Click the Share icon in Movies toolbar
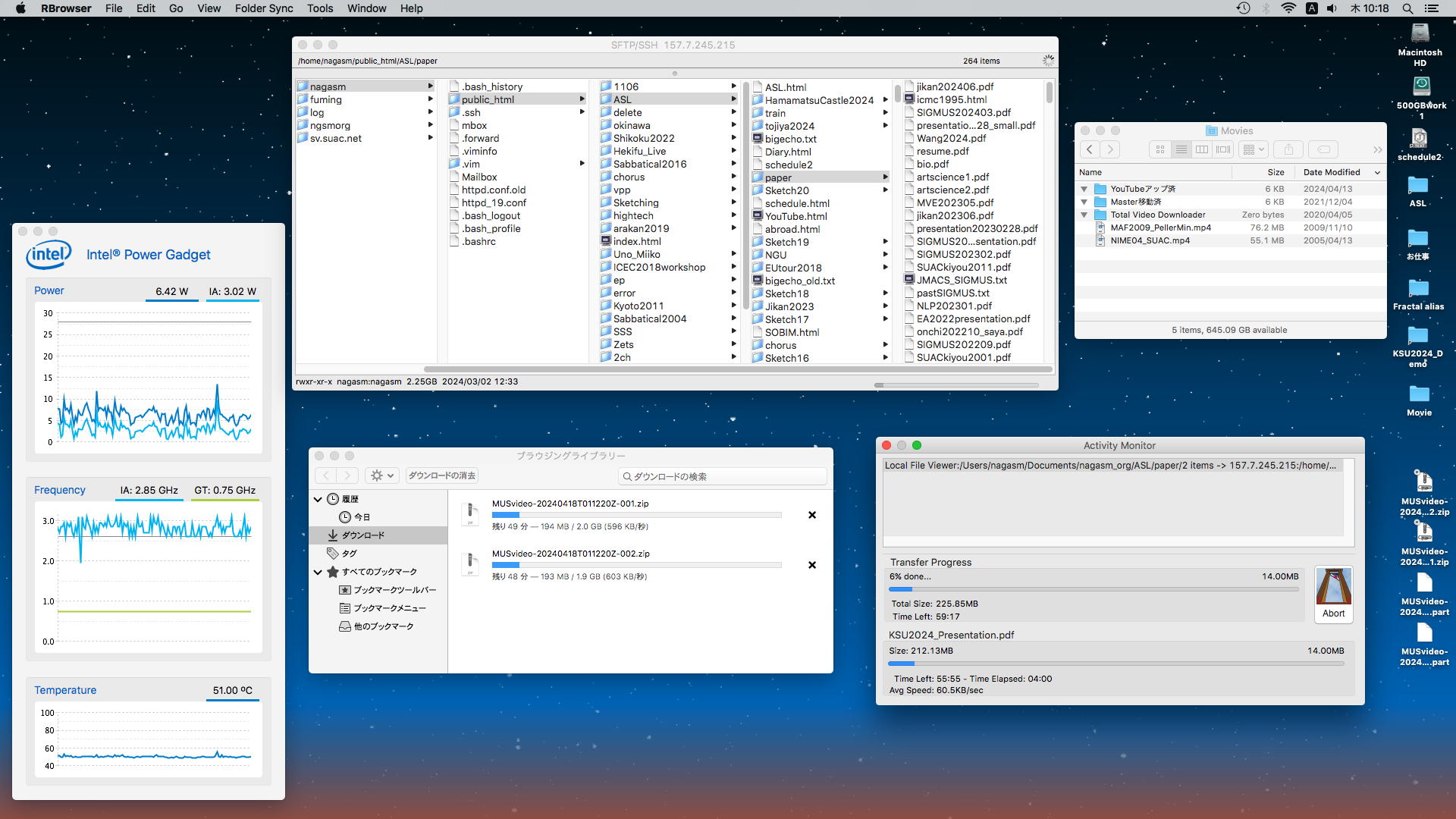Screen dimensions: 1456x819 coord(1288,150)
